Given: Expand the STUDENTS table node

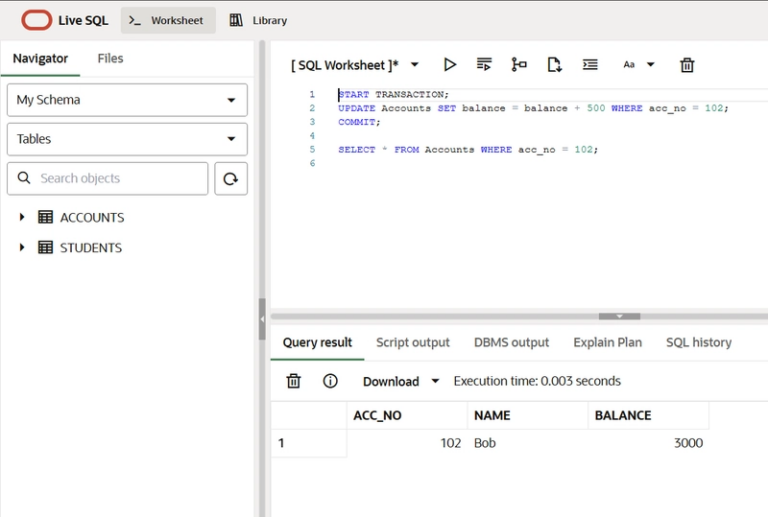Looking at the screenshot, I should (22, 247).
